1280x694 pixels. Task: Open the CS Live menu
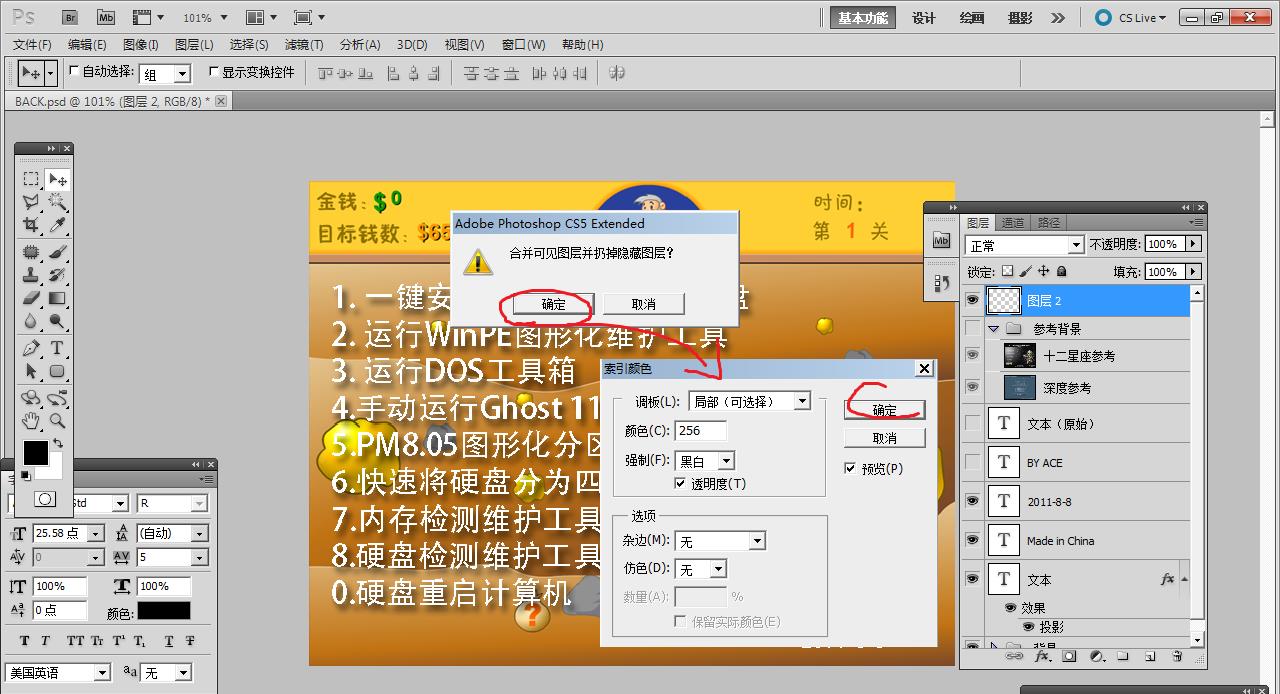coord(1130,18)
